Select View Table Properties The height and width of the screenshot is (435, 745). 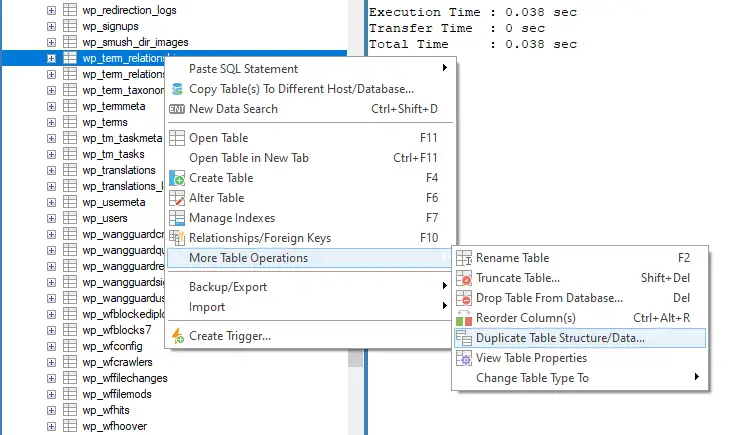531,358
